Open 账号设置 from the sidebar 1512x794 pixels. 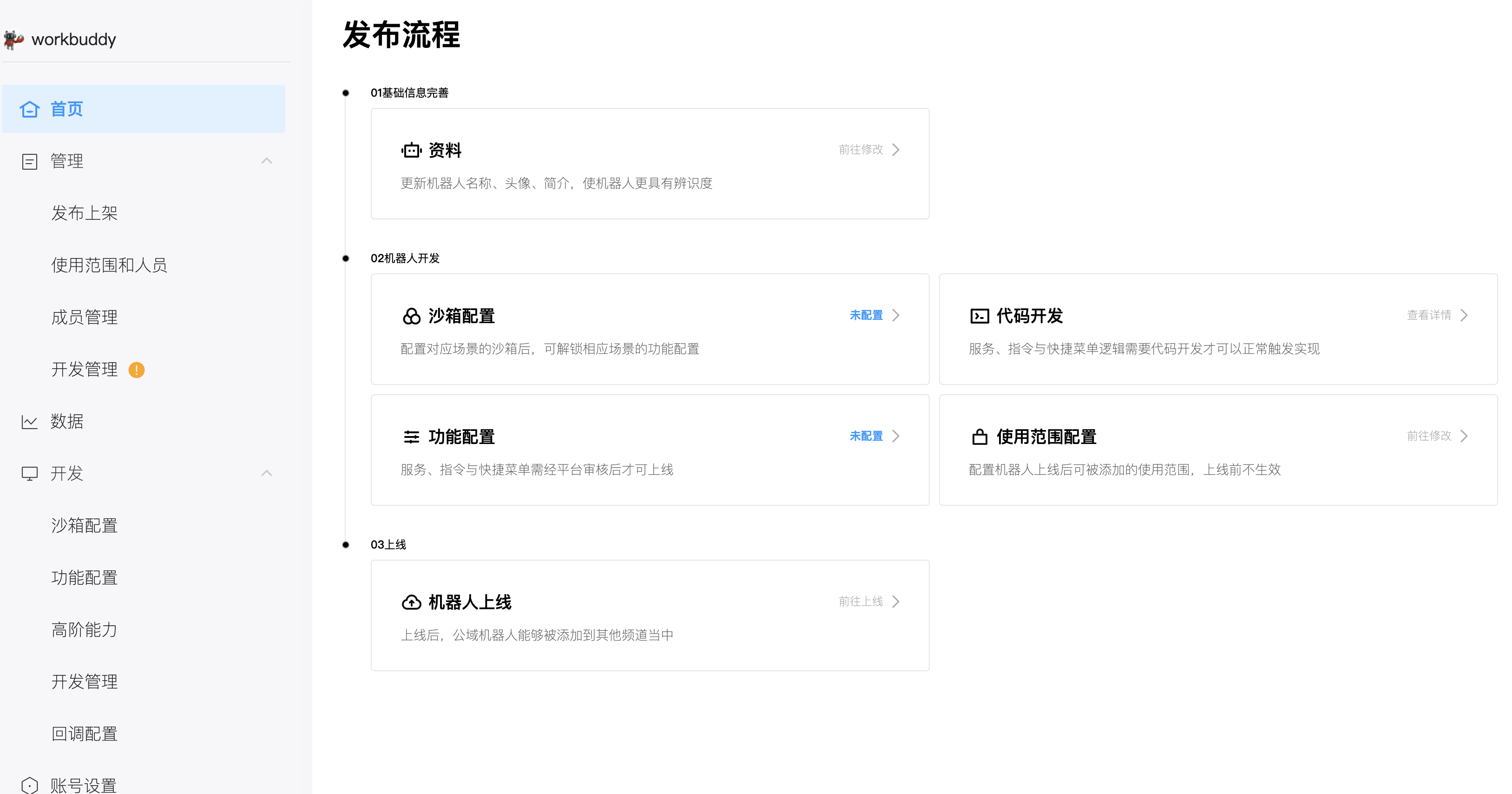coord(83,784)
